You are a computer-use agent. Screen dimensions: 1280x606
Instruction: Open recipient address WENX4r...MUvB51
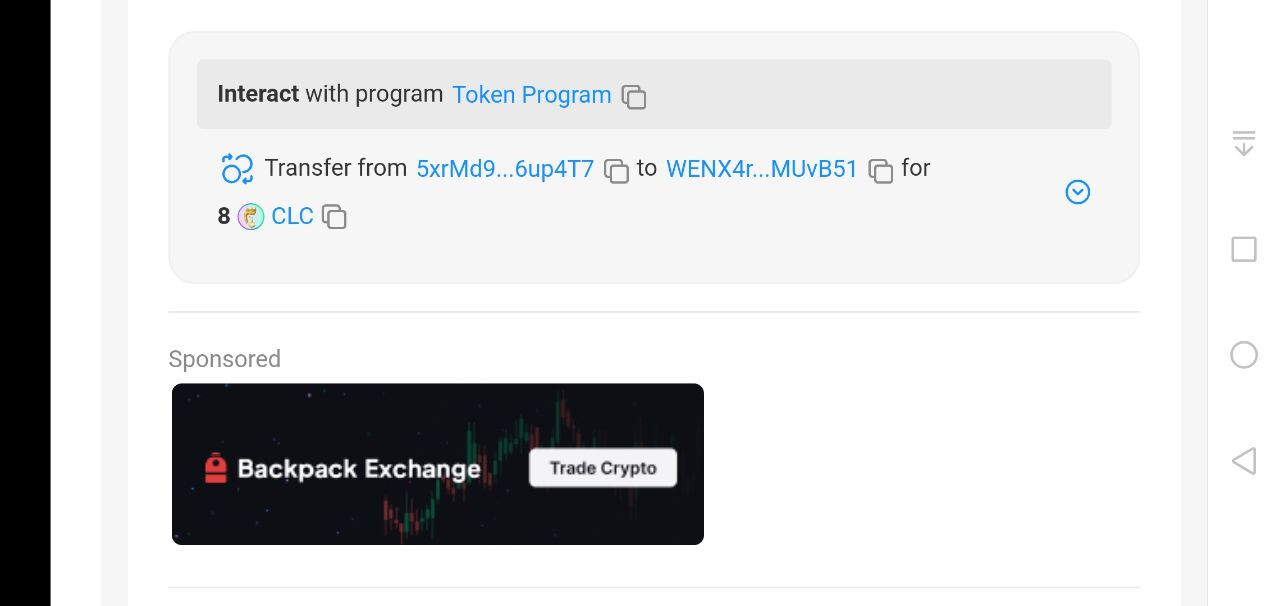(762, 169)
